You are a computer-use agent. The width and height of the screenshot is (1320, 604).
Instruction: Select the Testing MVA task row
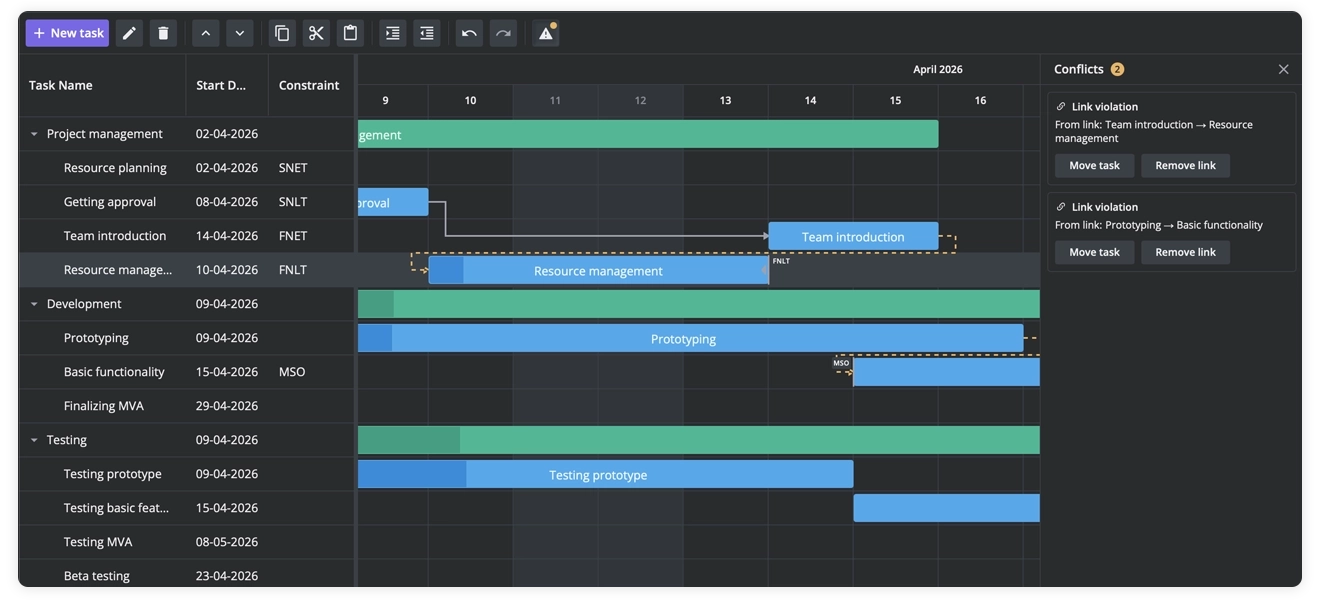click(187, 542)
